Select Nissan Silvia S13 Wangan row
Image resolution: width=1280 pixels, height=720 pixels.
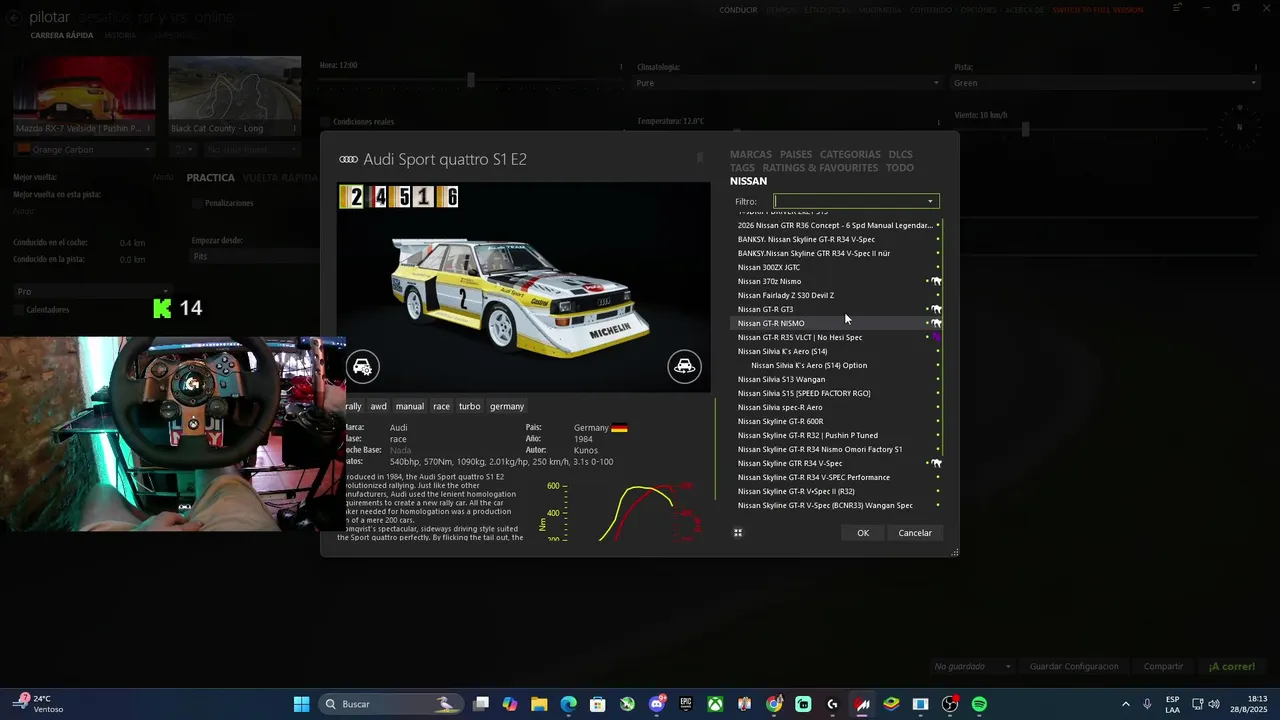coord(835,379)
